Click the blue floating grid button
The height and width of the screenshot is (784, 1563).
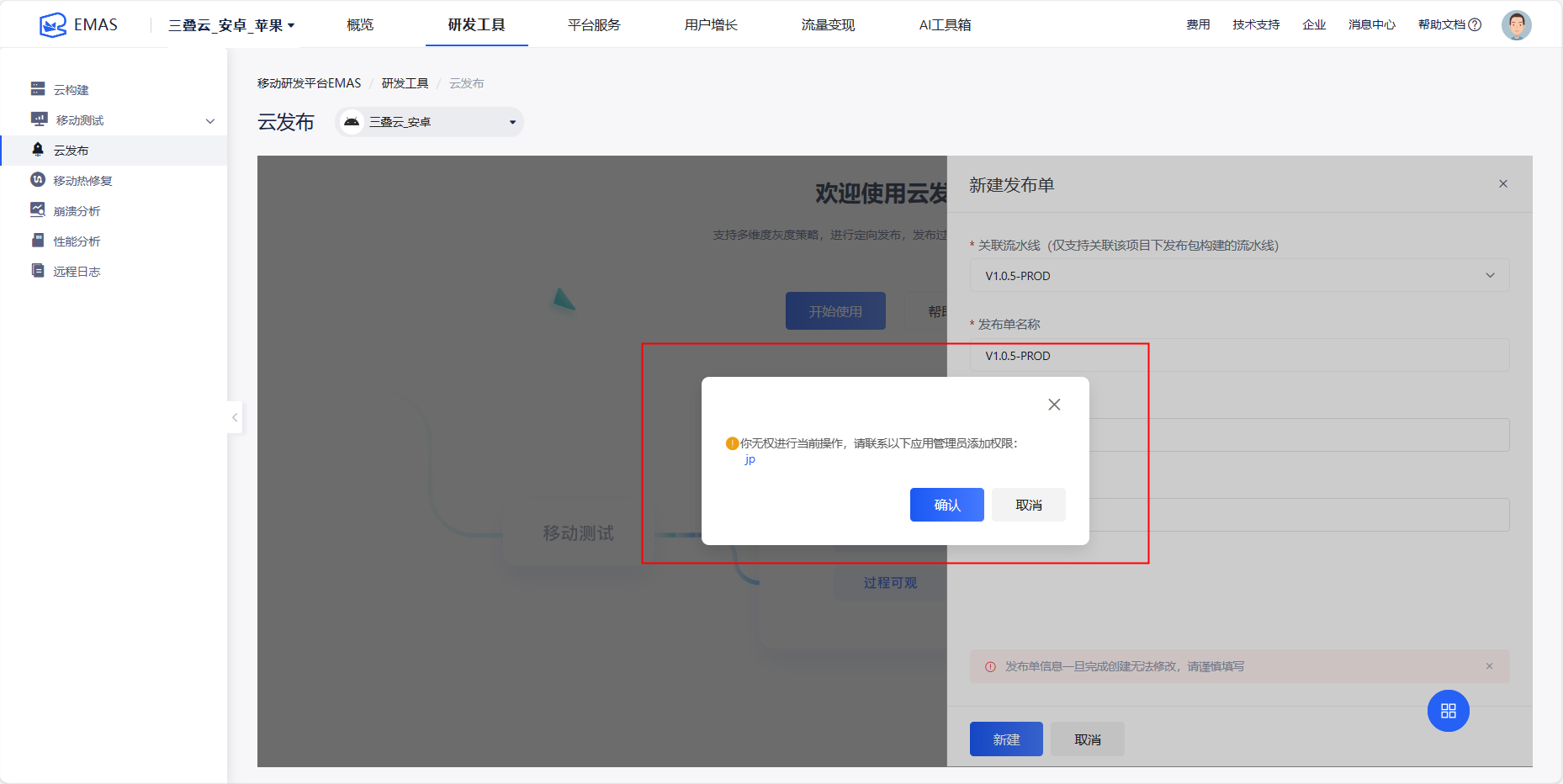coord(1449,711)
